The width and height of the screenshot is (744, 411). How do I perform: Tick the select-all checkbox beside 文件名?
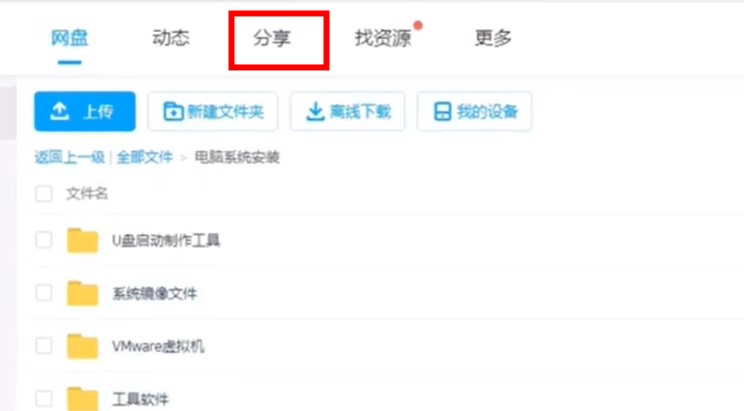[x=44, y=194]
